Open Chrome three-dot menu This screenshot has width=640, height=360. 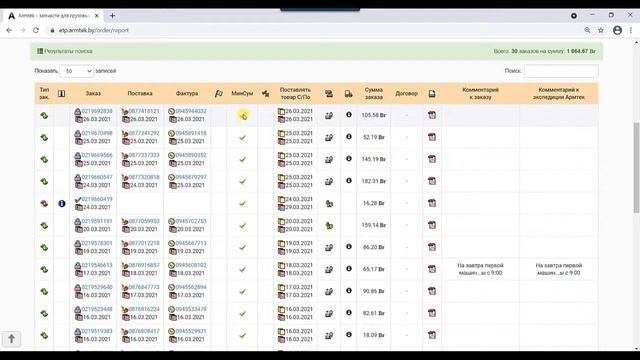(631, 30)
